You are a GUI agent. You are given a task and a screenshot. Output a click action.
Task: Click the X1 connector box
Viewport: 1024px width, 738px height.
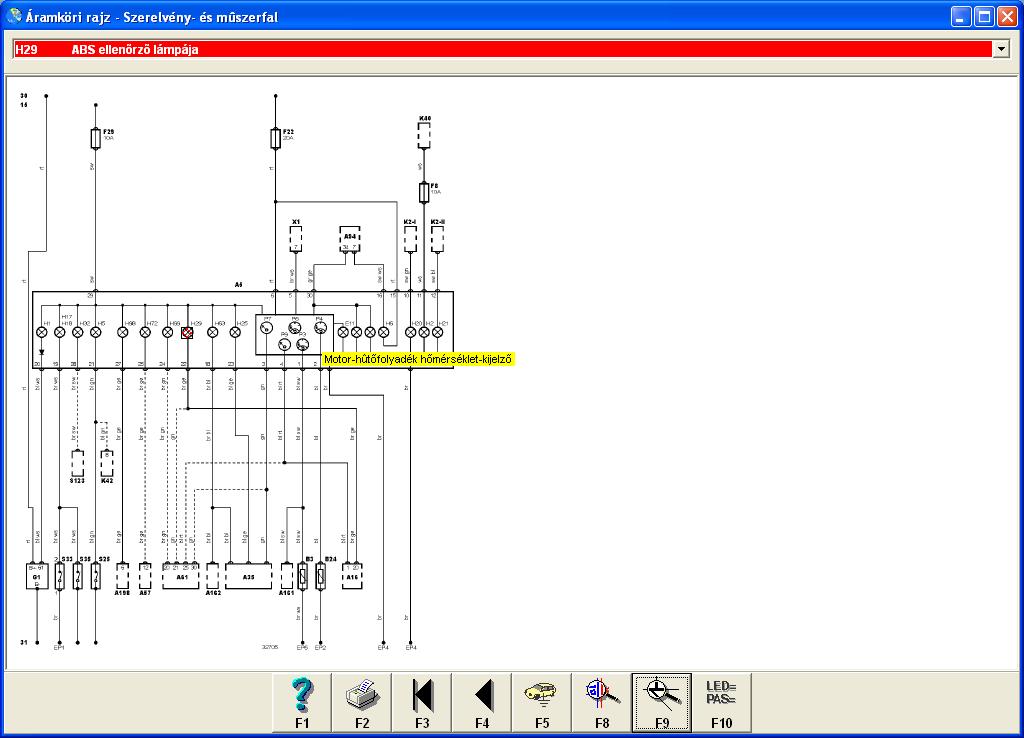click(296, 240)
